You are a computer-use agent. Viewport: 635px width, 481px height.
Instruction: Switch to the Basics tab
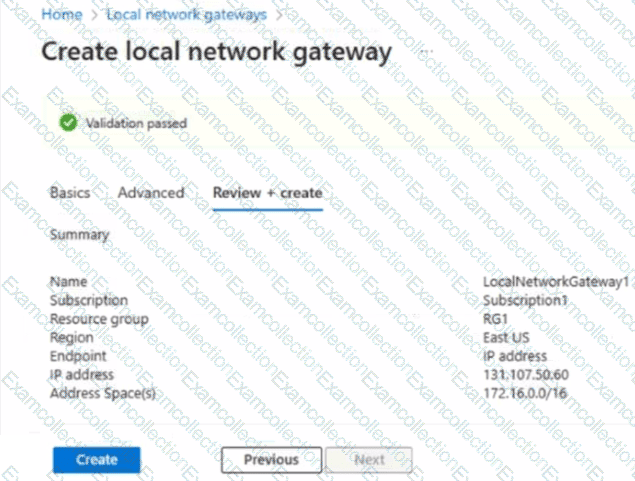point(70,192)
